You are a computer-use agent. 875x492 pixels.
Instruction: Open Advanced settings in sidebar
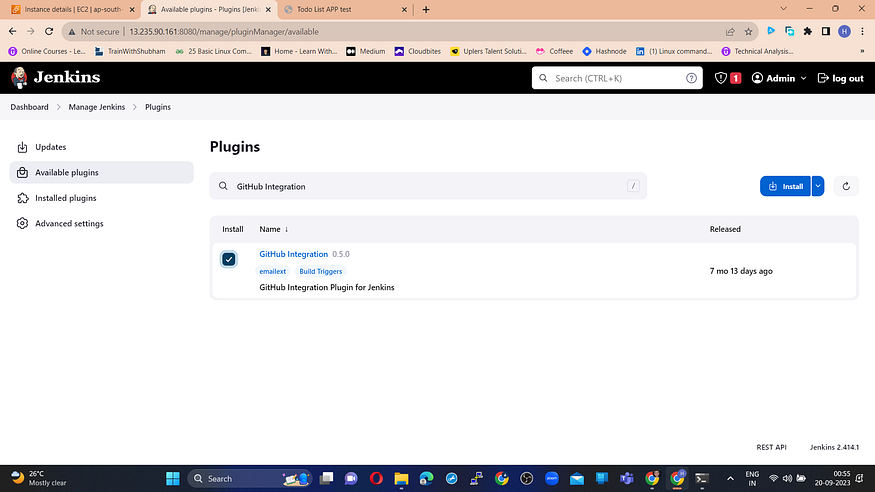click(x=102, y=224)
